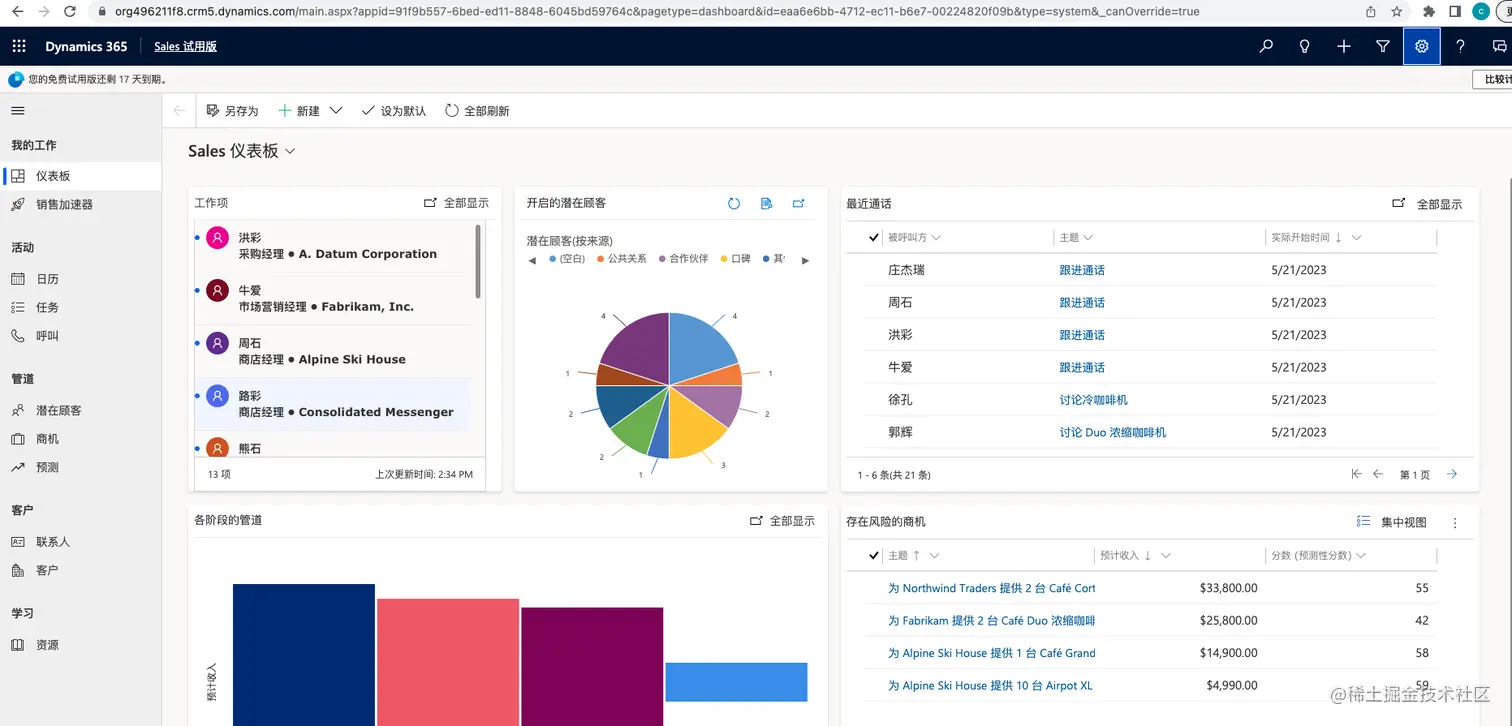Open the settings gear icon
Viewport: 1512px width, 726px height.
pos(1422,46)
